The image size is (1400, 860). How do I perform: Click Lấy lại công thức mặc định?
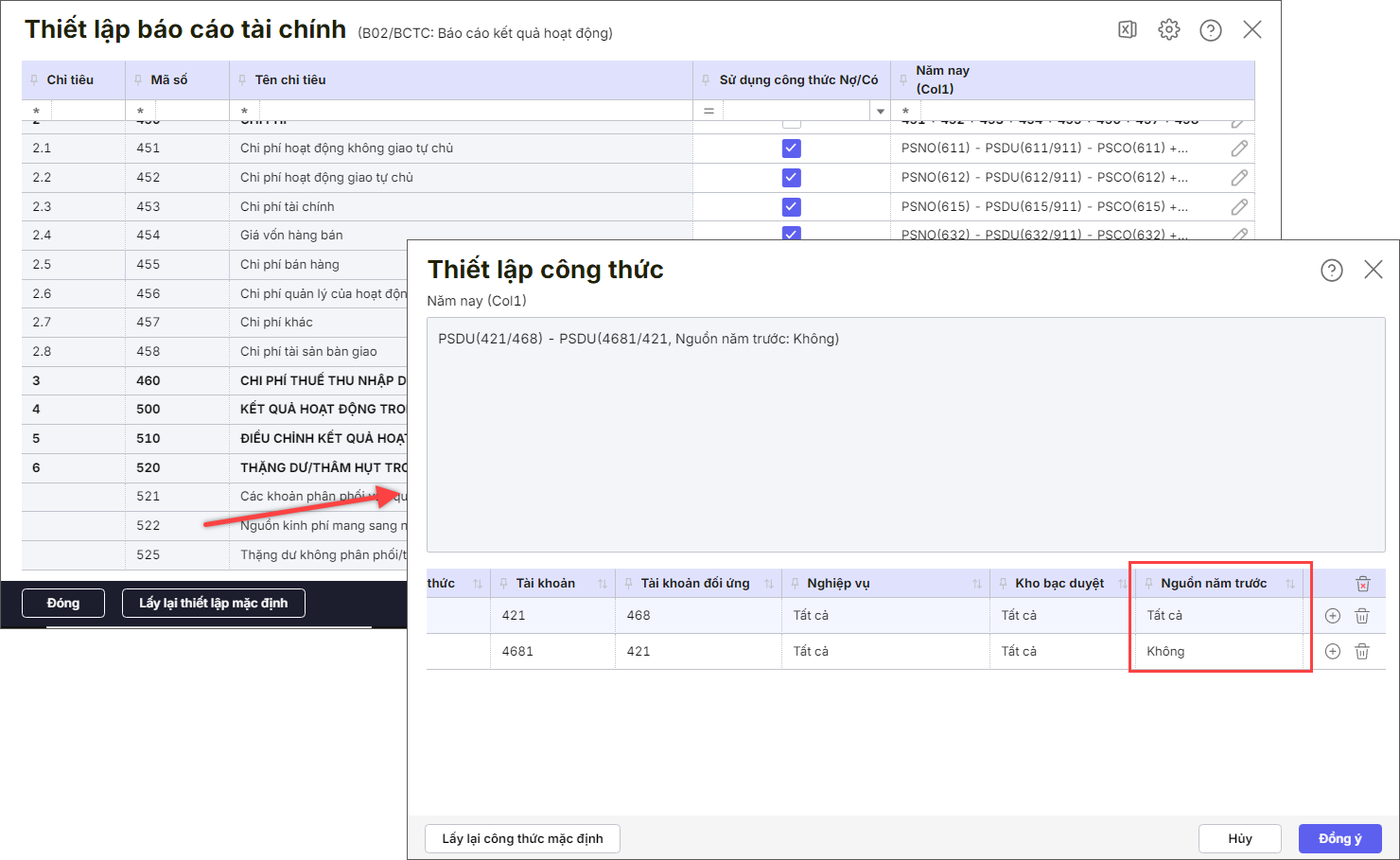(523, 839)
